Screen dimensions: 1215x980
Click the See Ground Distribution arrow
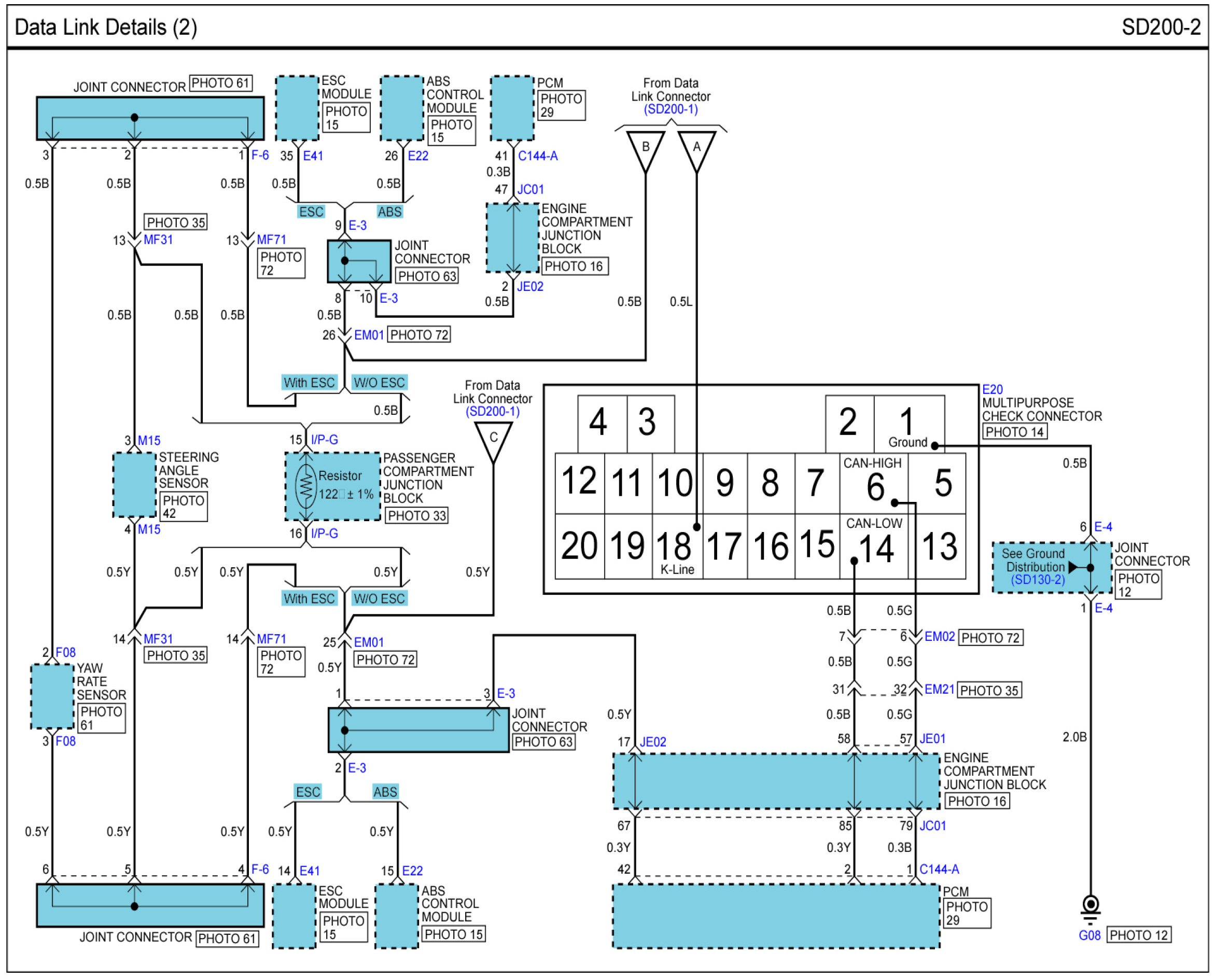pyautogui.click(x=1073, y=567)
